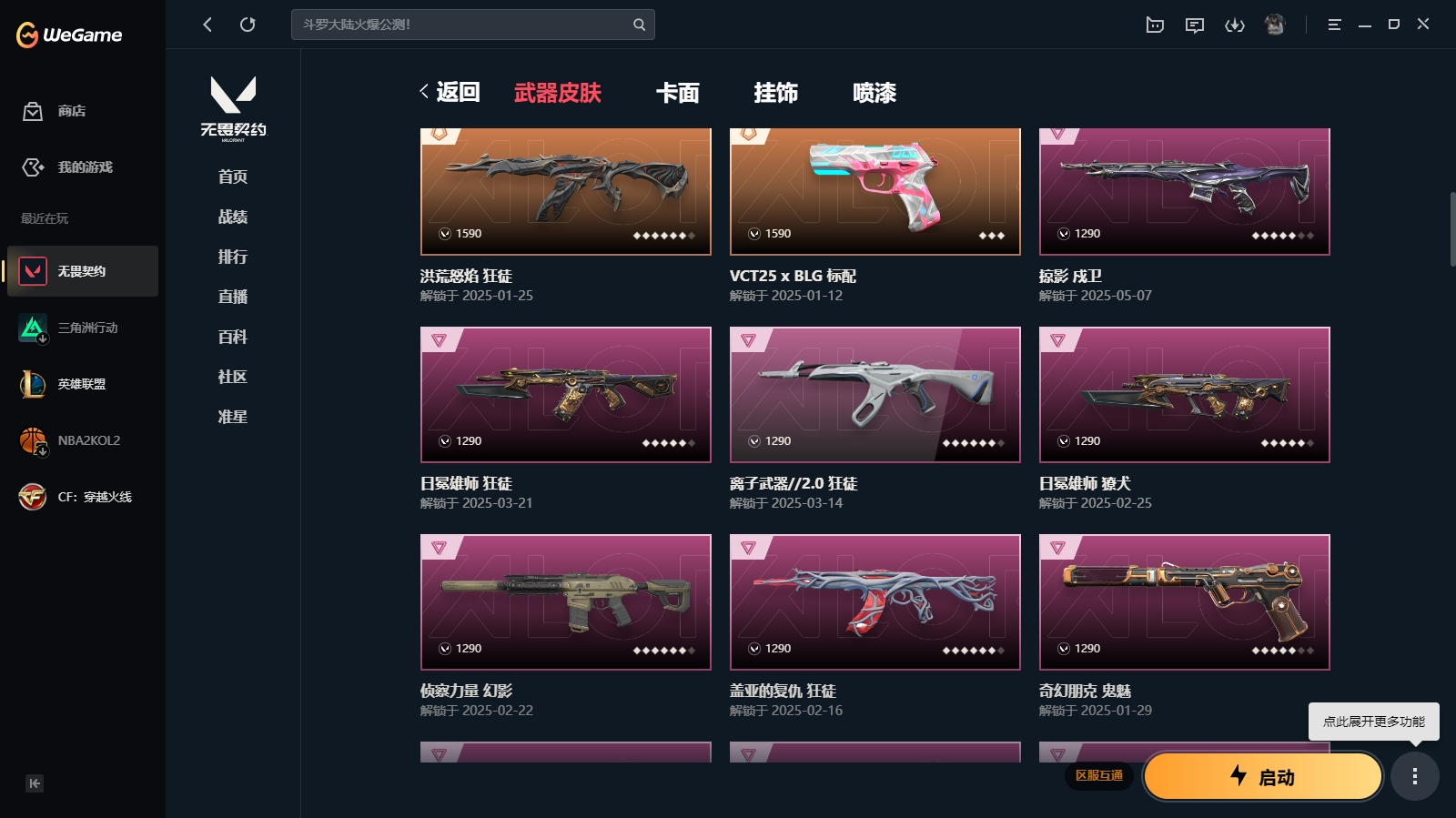1456x818 pixels.
Task: Open 战绩 in Valorant navigation menu
Action: click(x=233, y=217)
